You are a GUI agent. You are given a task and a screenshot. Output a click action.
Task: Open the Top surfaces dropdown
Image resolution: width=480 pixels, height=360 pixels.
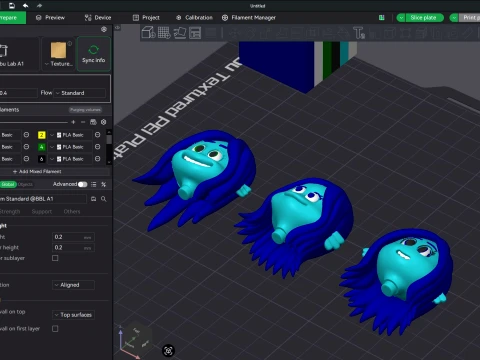click(73, 315)
